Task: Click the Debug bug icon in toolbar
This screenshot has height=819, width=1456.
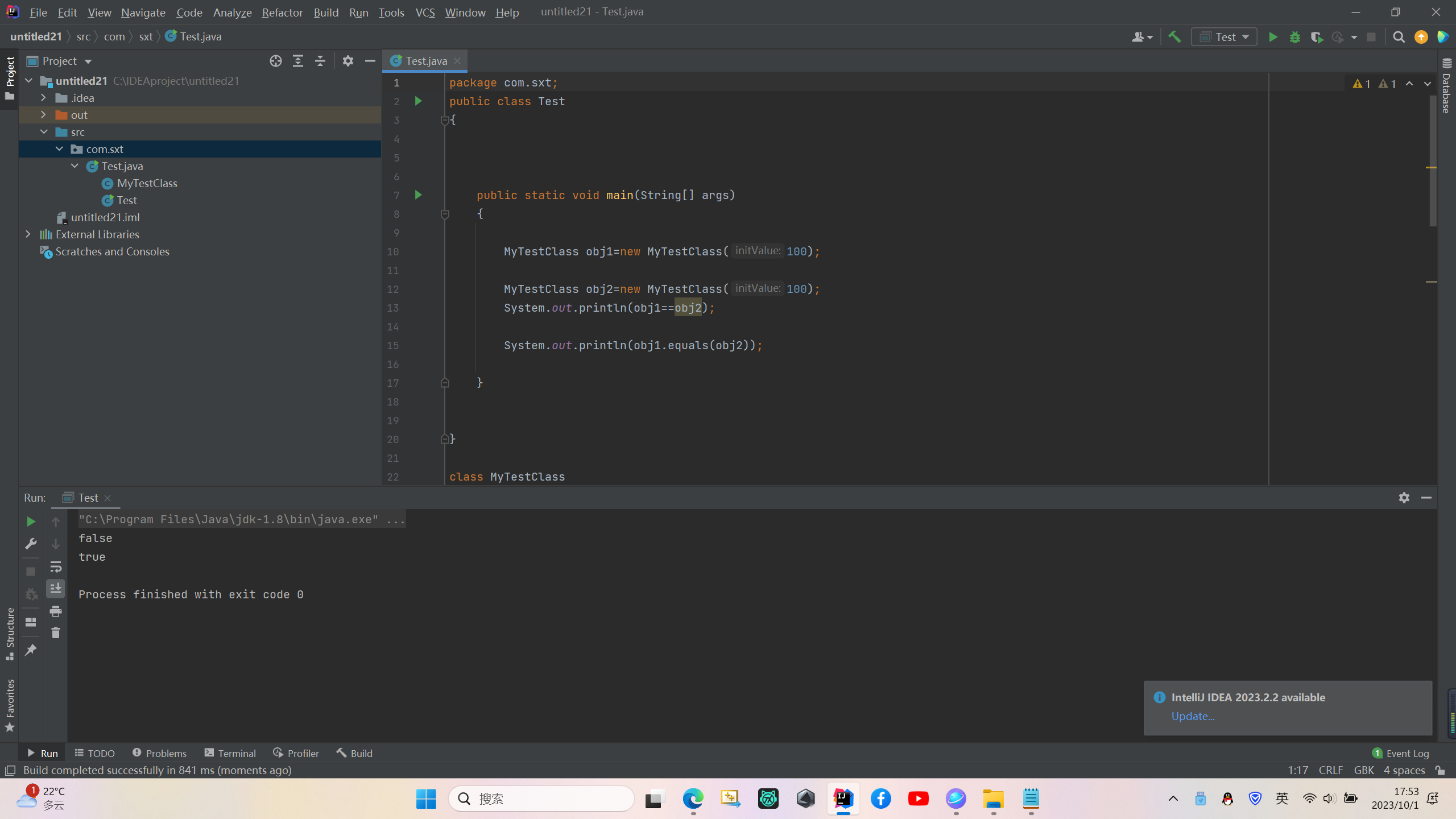Action: pos(1295,37)
